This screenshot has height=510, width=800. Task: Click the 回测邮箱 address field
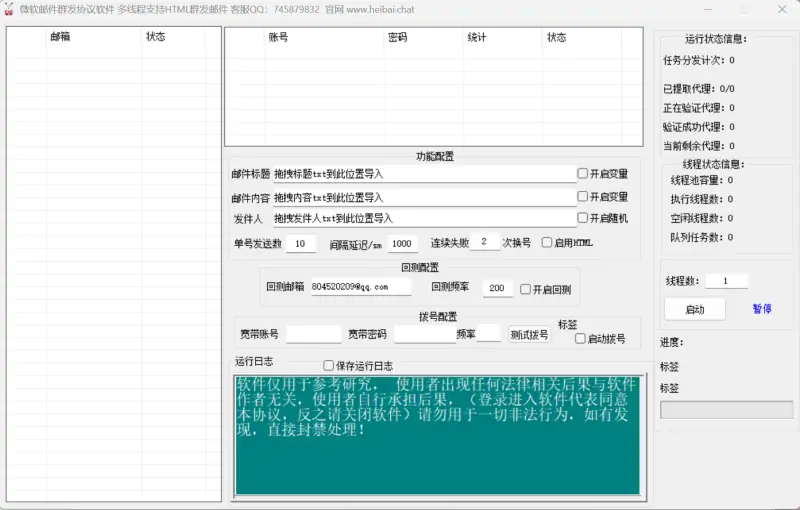pyautogui.click(x=360, y=287)
